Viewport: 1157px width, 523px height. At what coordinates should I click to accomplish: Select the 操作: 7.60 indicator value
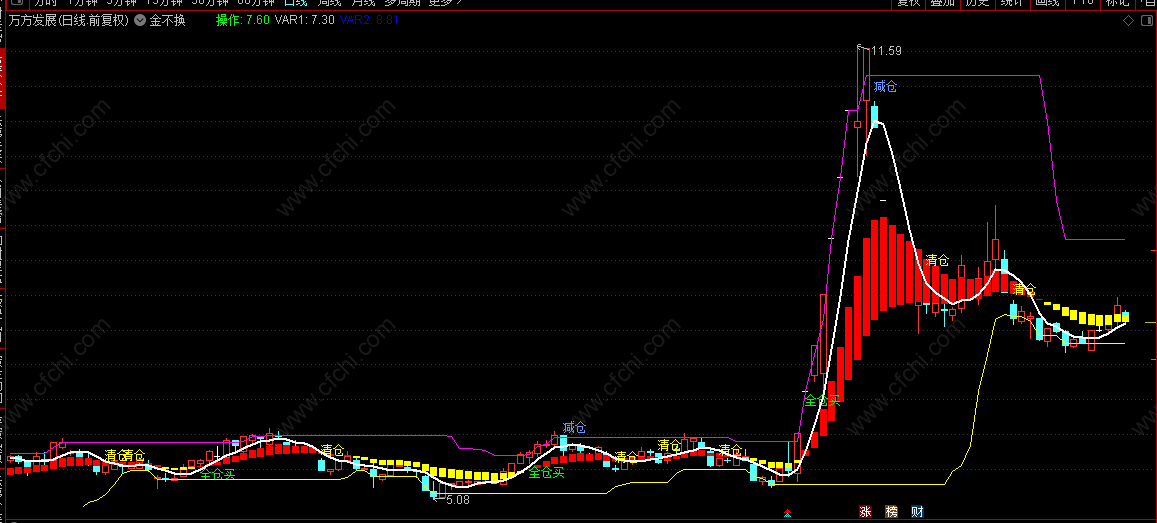pos(243,21)
